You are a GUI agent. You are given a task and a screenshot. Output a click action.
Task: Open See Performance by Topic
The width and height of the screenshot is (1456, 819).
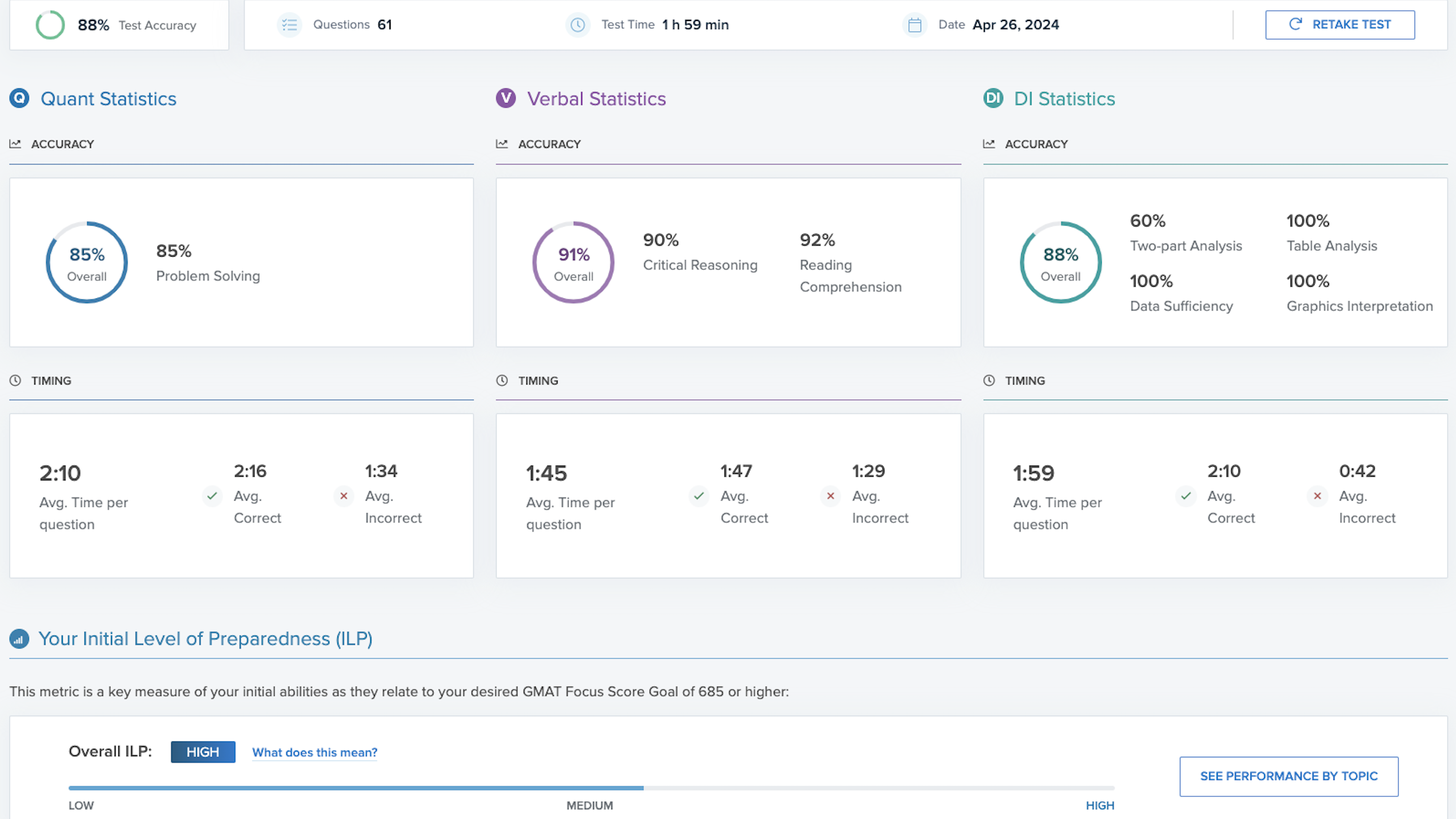[x=1288, y=777]
